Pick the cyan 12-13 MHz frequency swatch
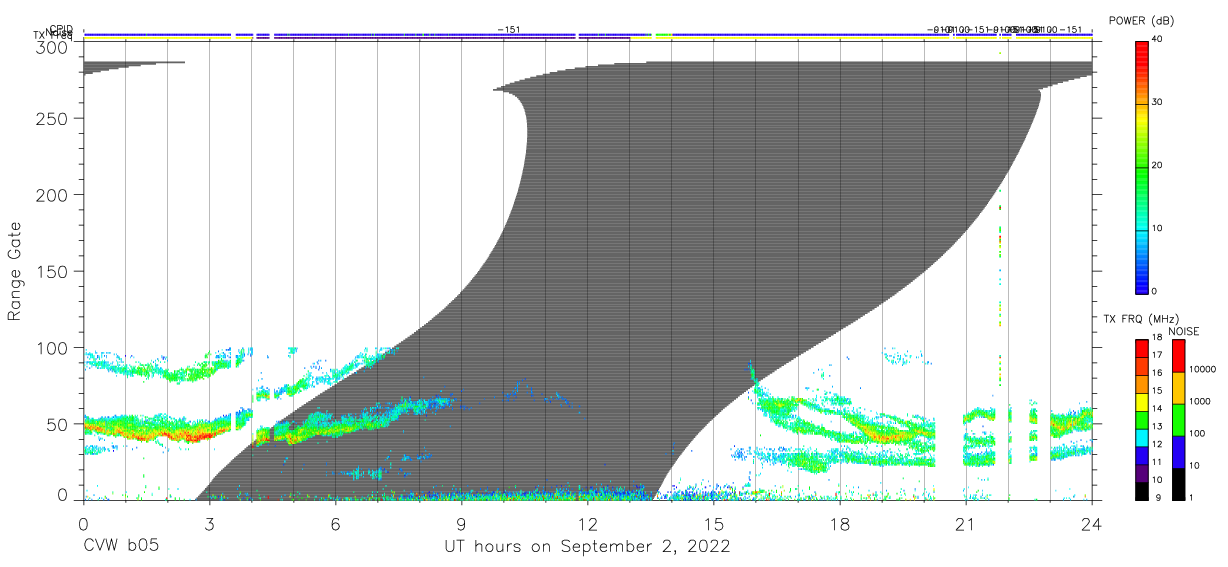The image size is (1228, 567). (x=1141, y=438)
